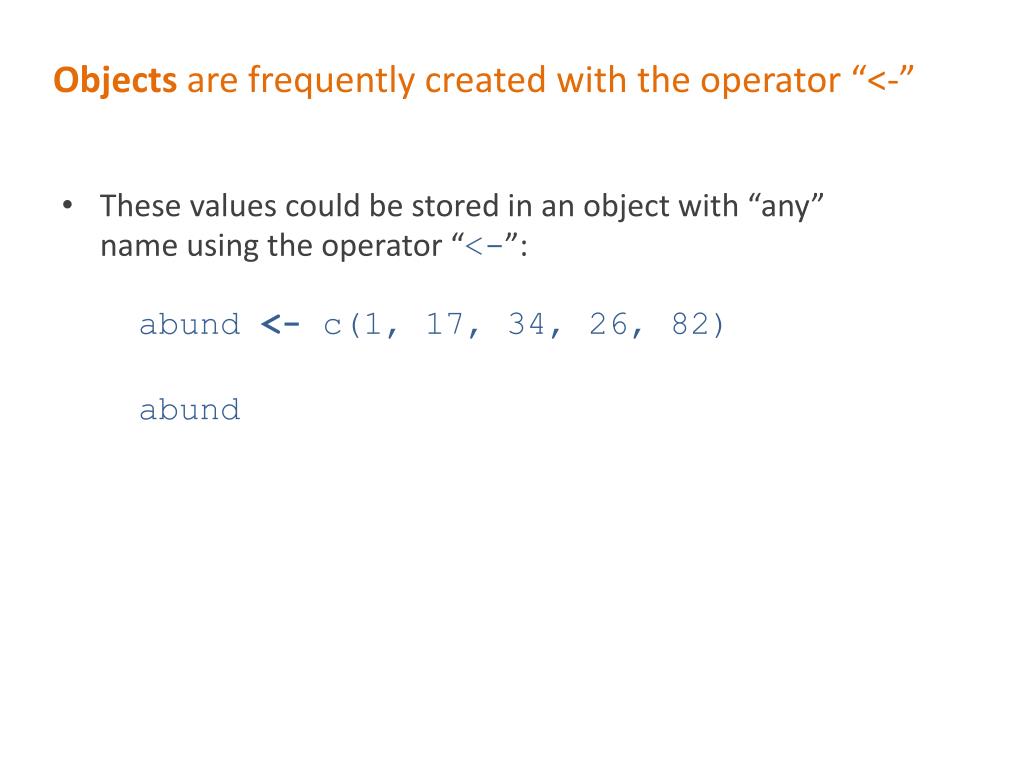Click the quoted "<-" symbol in the title
The height and width of the screenshot is (768, 1024).
tap(883, 79)
